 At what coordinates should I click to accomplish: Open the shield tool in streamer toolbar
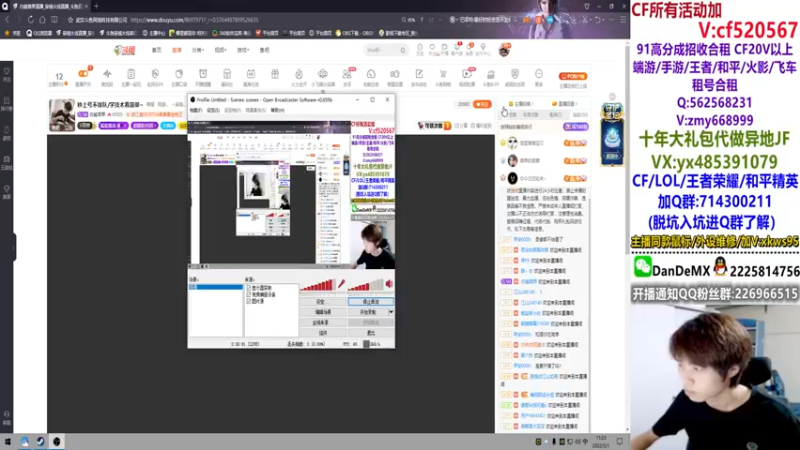coord(515,74)
